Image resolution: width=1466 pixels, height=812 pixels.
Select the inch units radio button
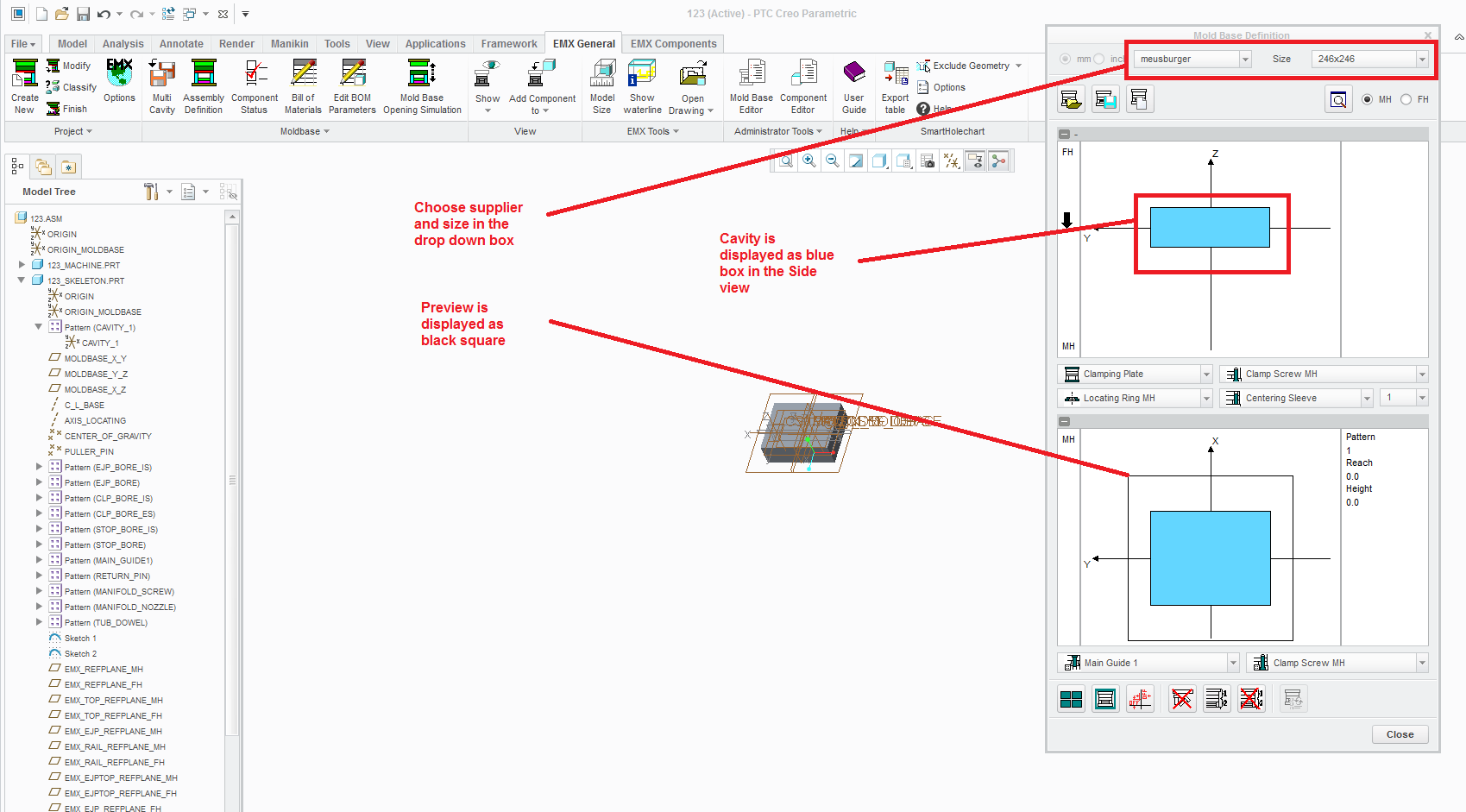1098,59
